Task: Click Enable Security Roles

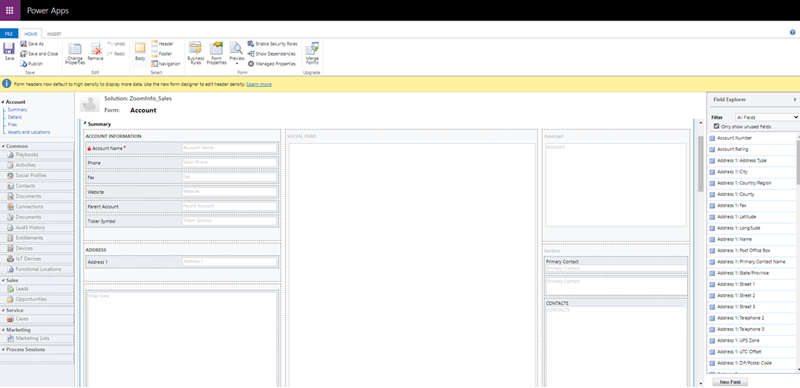Action: tap(272, 44)
